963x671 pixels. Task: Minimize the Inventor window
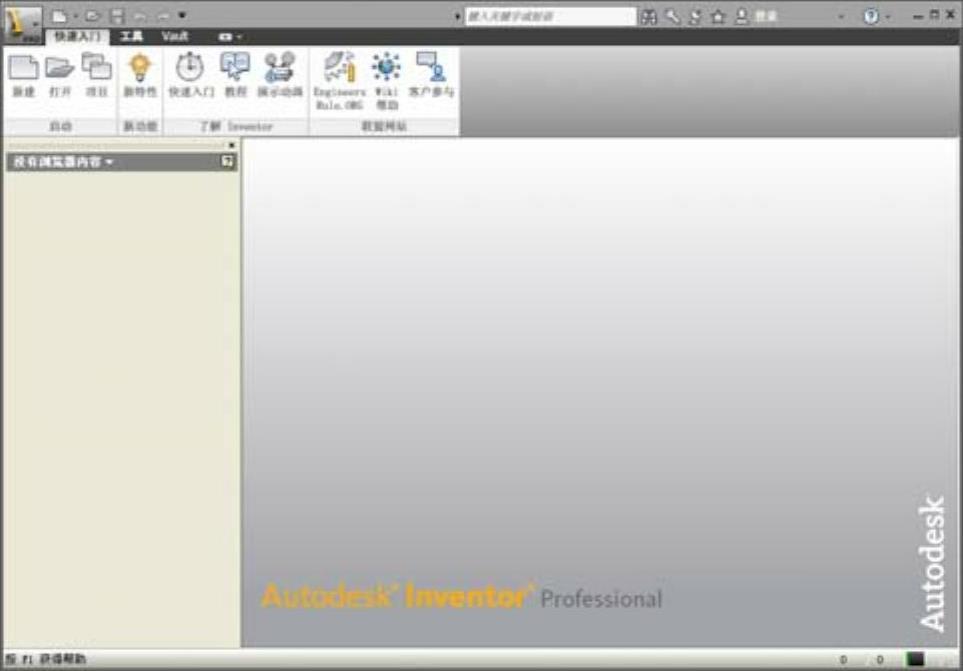coord(918,16)
